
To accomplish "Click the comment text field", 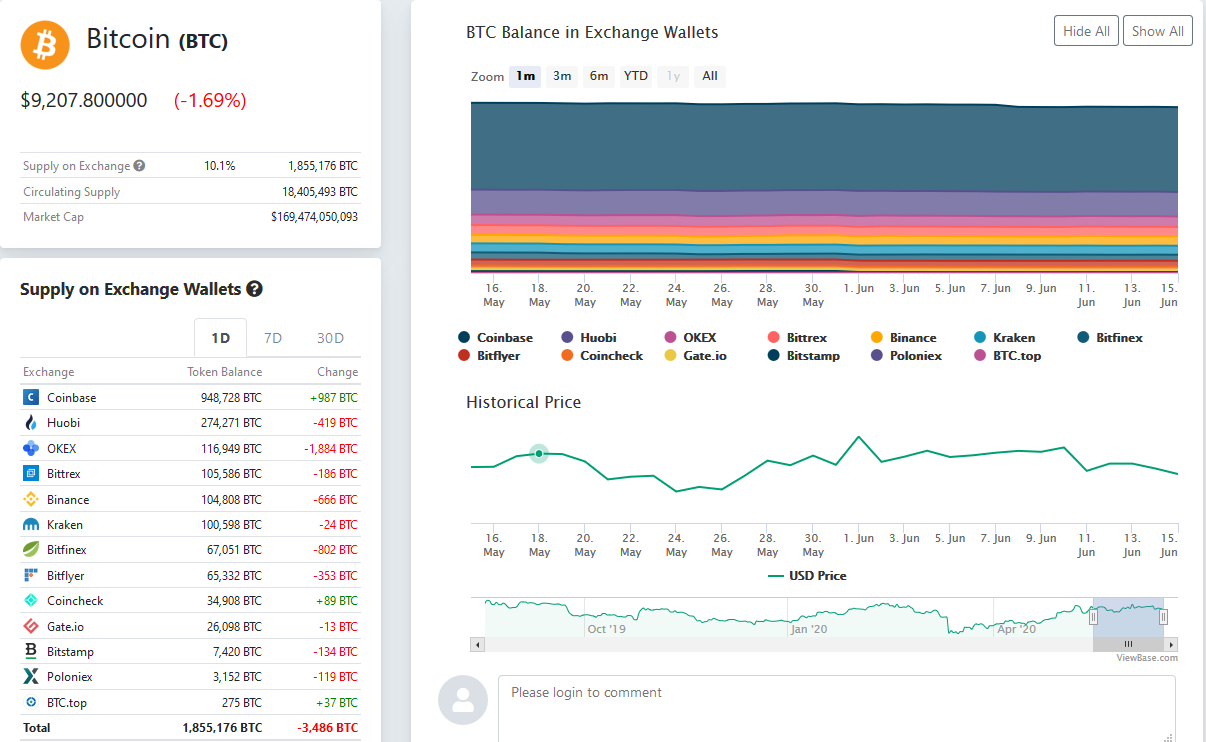I will point(837,709).
